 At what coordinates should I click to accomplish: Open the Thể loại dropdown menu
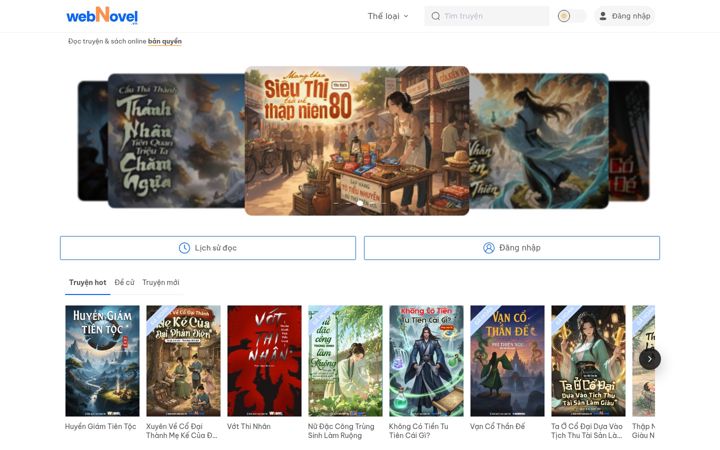tap(388, 16)
